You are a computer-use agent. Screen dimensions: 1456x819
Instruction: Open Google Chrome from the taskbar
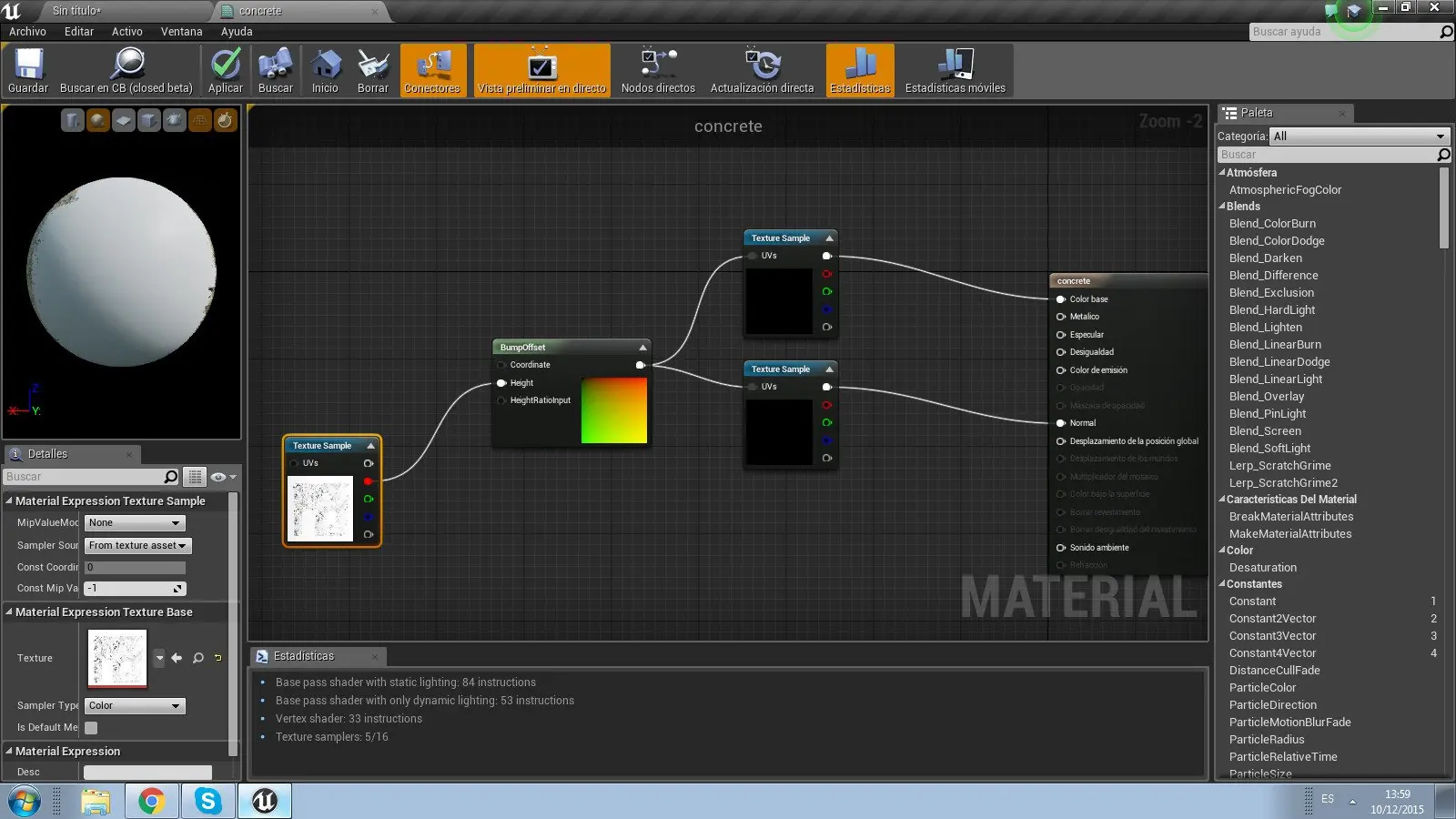[151, 801]
